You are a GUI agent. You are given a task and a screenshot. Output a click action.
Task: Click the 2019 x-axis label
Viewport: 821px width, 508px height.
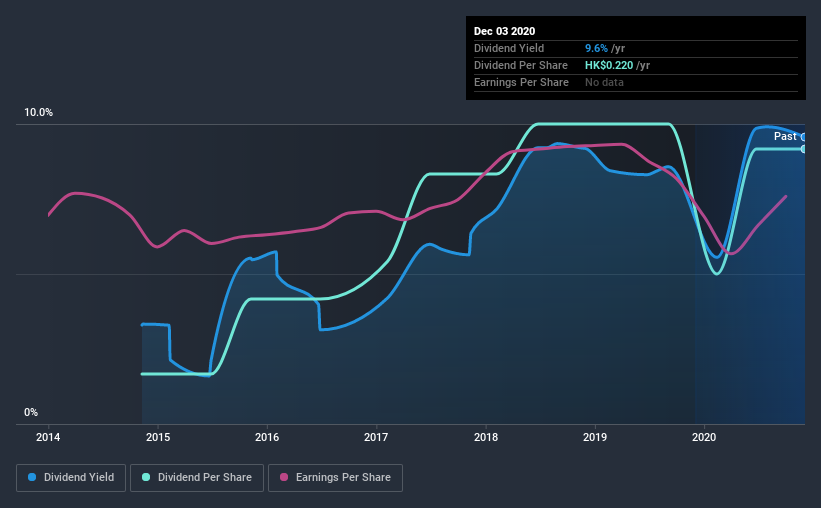(x=595, y=437)
